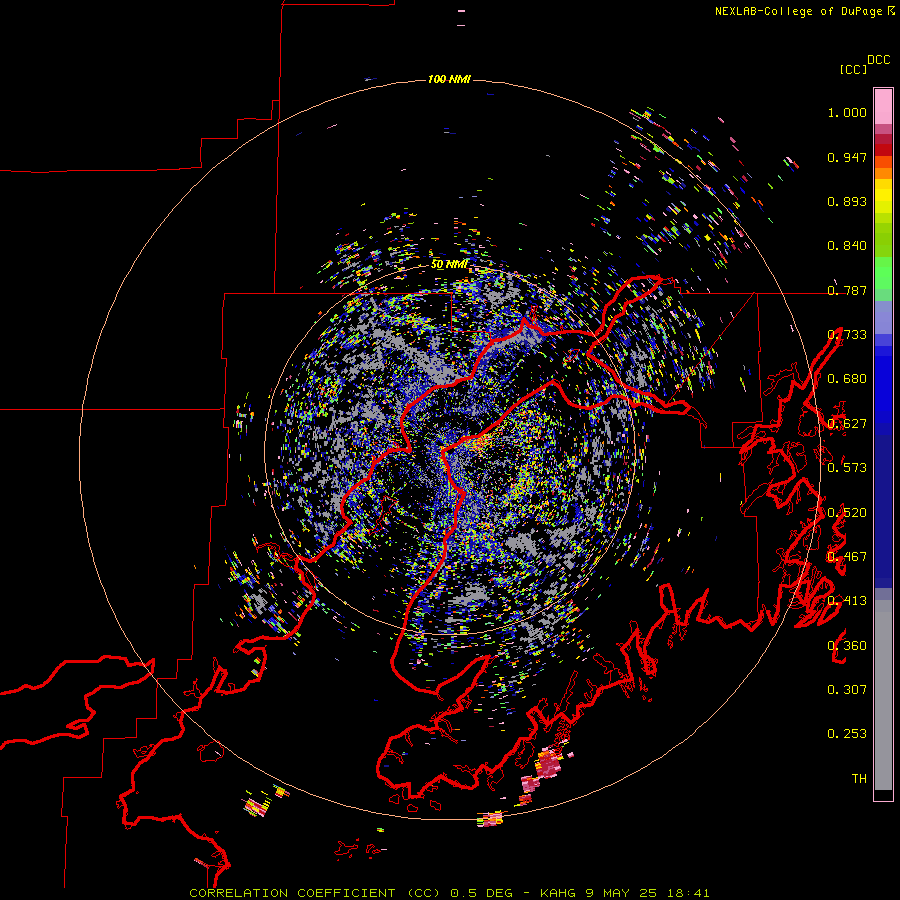Select the 0.307 legend value
The image size is (900, 900).
click(847, 690)
